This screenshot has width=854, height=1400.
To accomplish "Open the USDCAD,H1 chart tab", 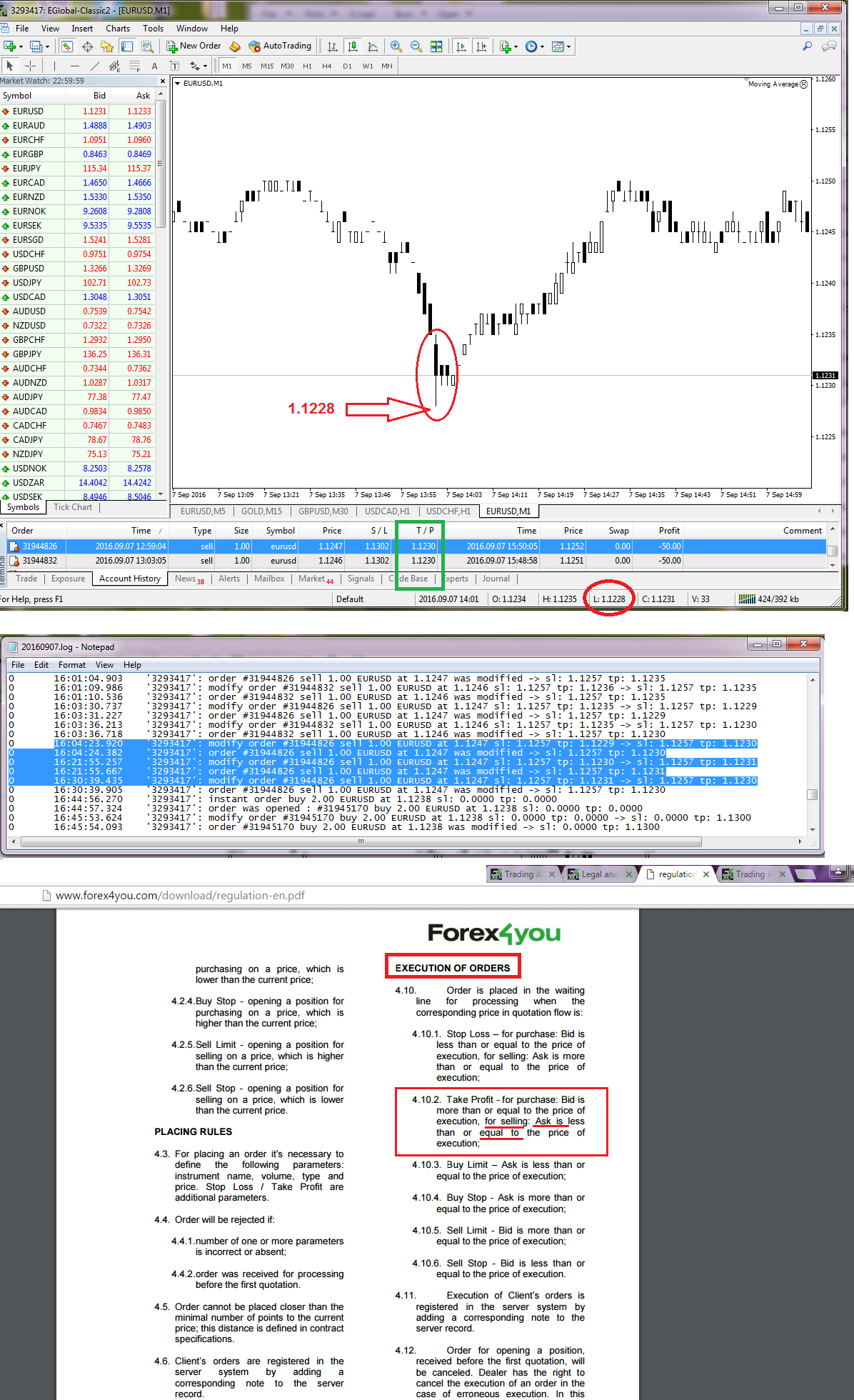I will pyautogui.click(x=387, y=511).
